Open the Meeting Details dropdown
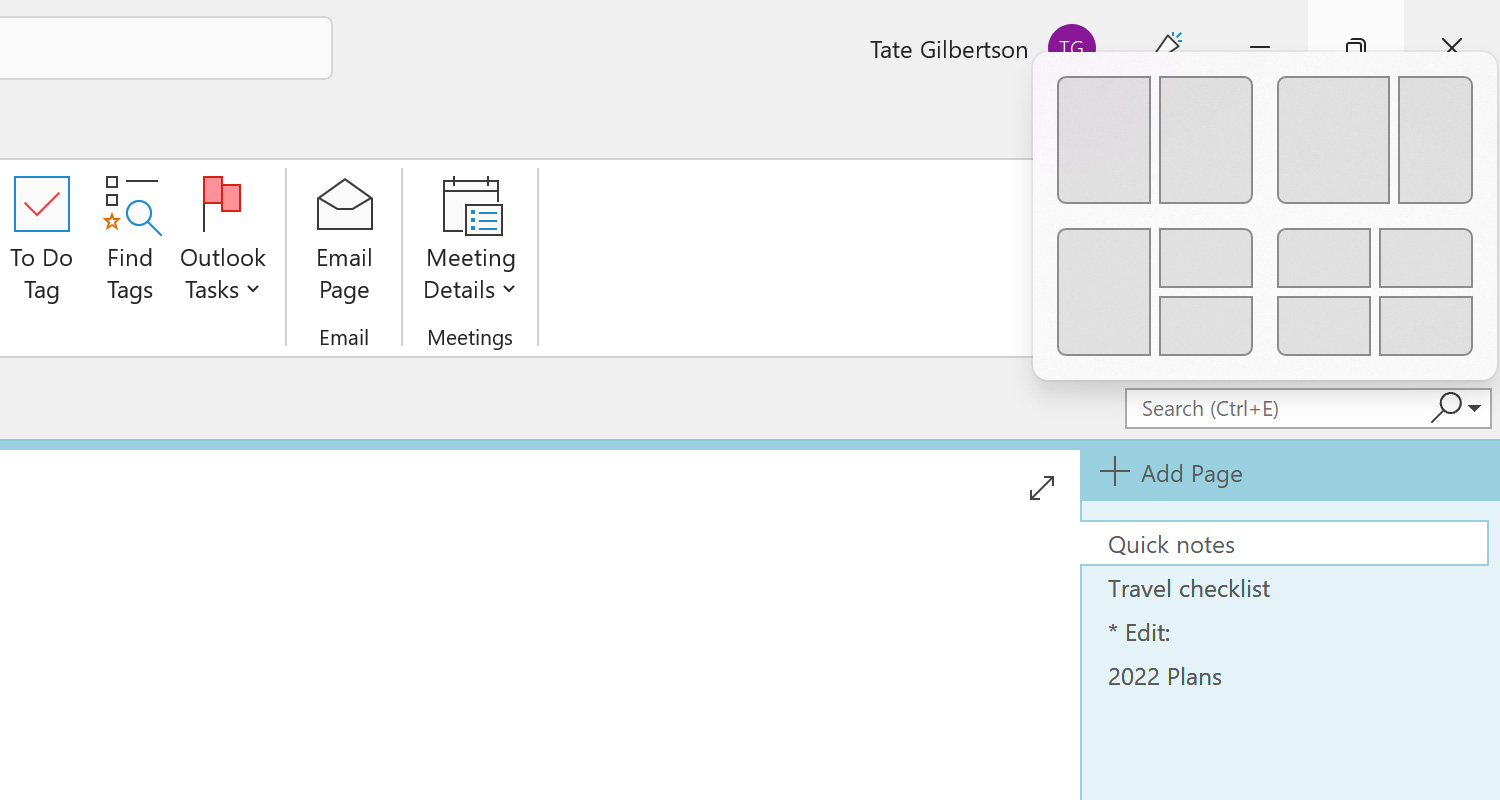 pyautogui.click(x=510, y=291)
